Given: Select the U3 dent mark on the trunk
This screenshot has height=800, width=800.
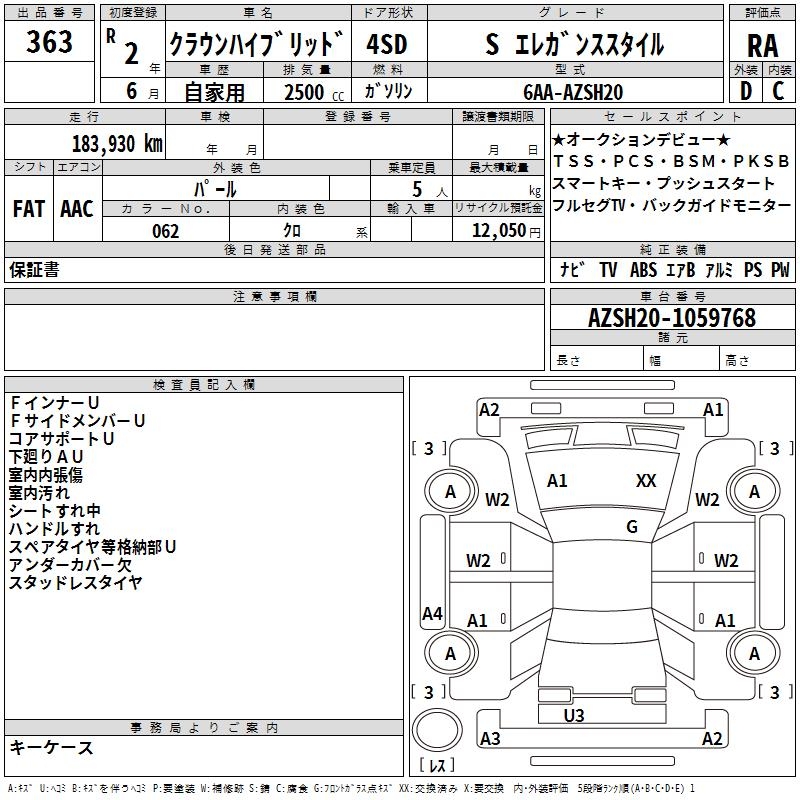Looking at the screenshot, I should click(574, 715).
